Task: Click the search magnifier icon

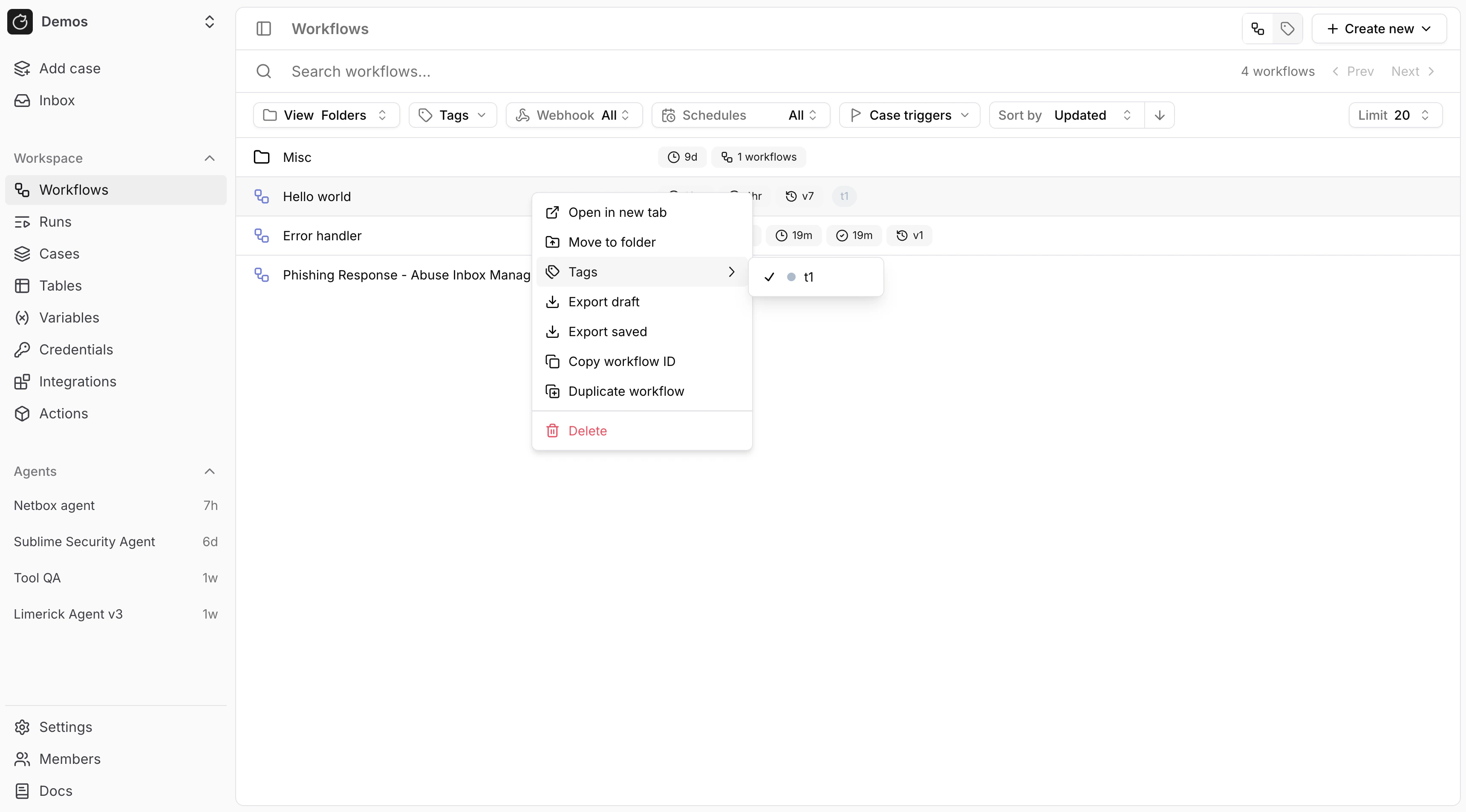Action: [x=263, y=71]
